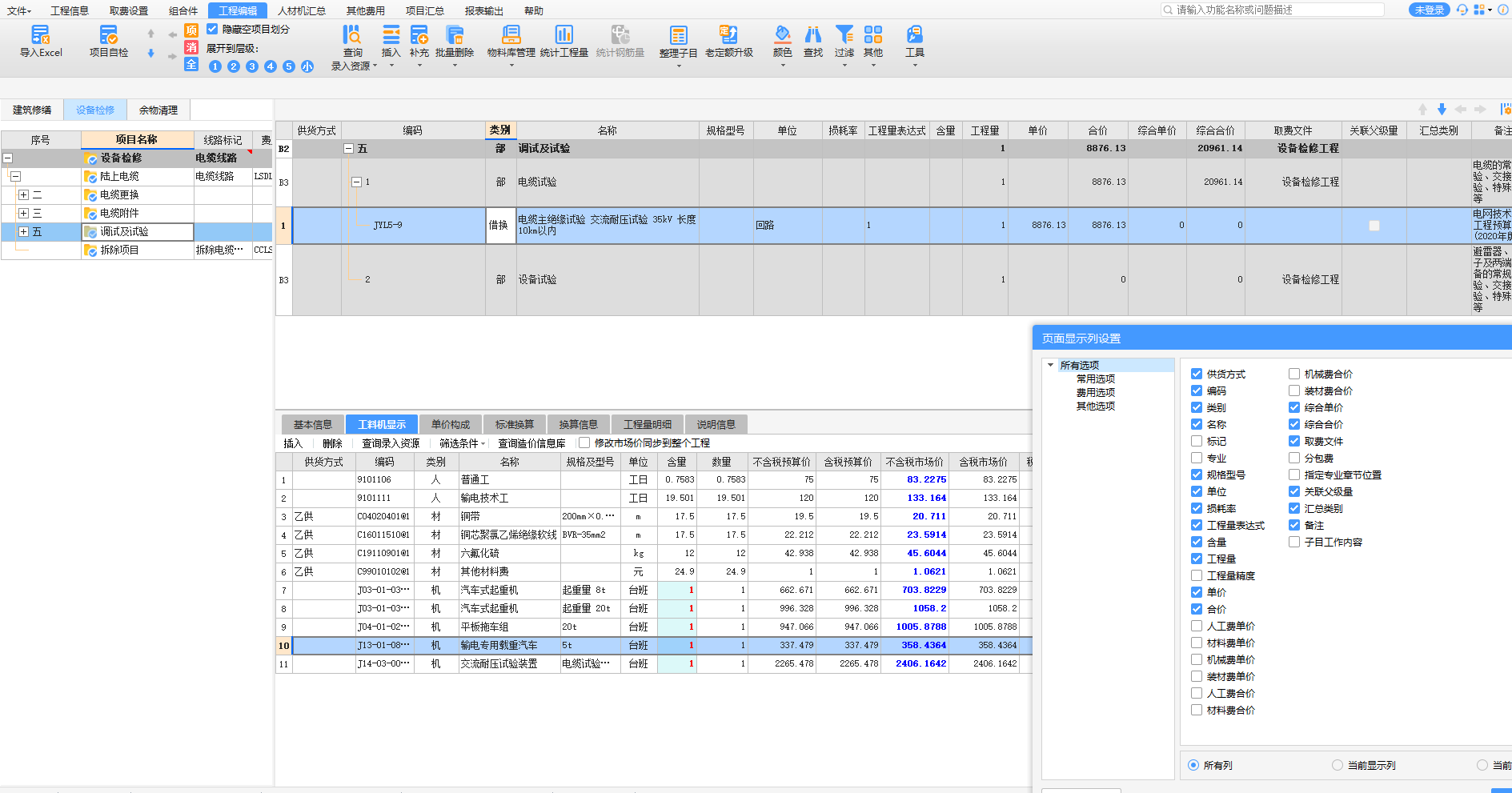Click the function search input field
The height and width of the screenshot is (793, 1512).
(x=1273, y=10)
